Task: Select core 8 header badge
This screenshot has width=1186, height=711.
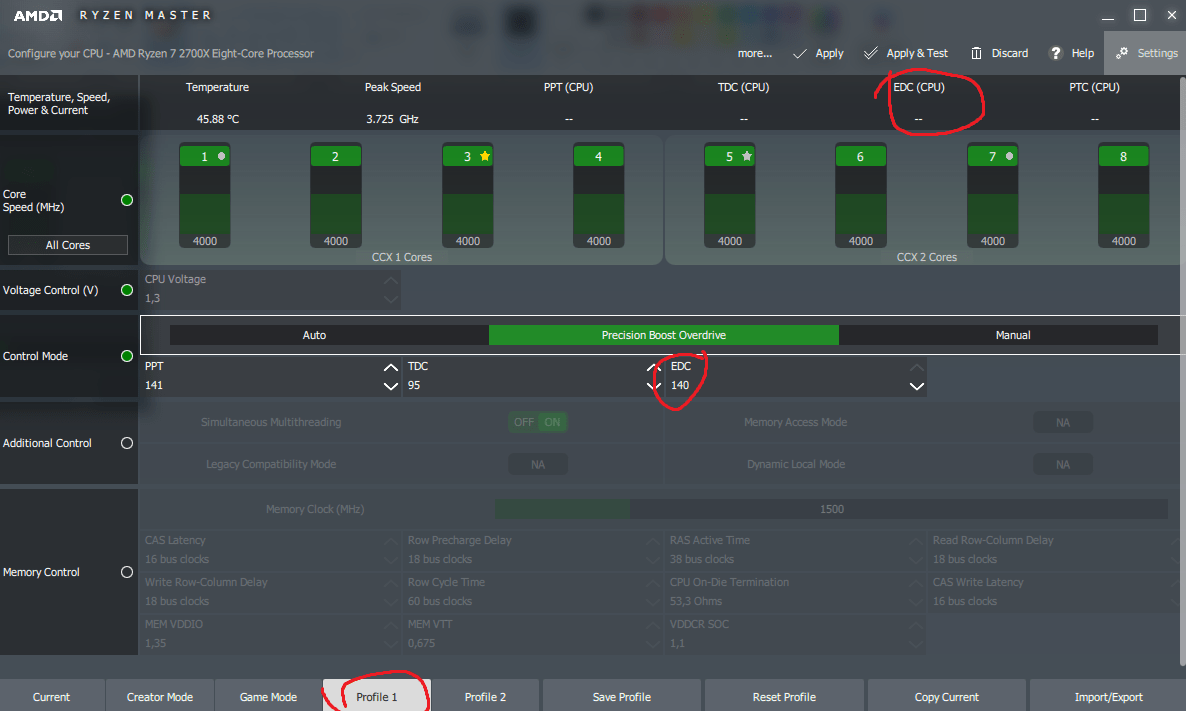Action: tap(1123, 156)
